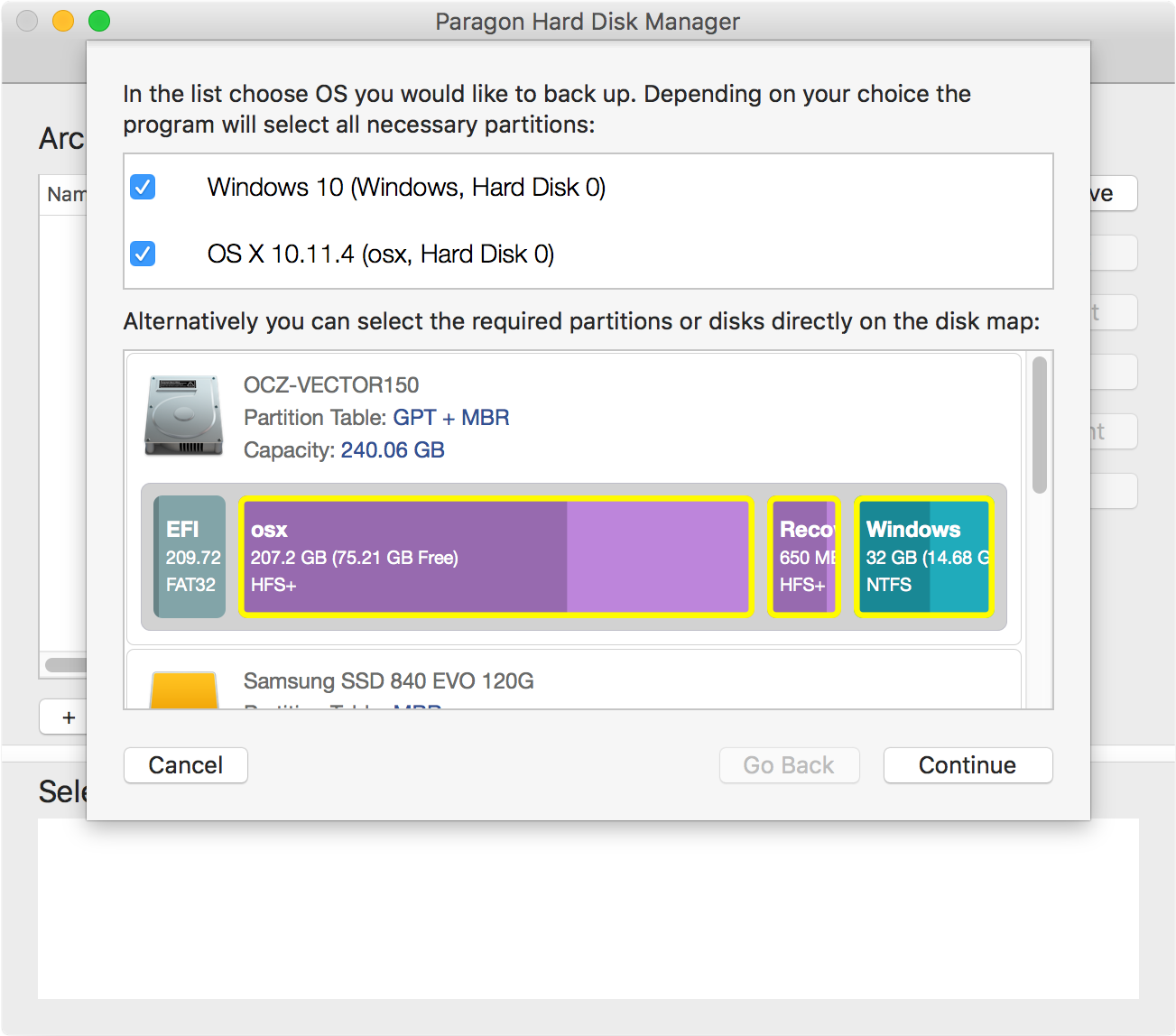Uncheck the Windows 10 backup checkbox
Image resolution: width=1176 pixels, height=1036 pixels.
coord(143,187)
